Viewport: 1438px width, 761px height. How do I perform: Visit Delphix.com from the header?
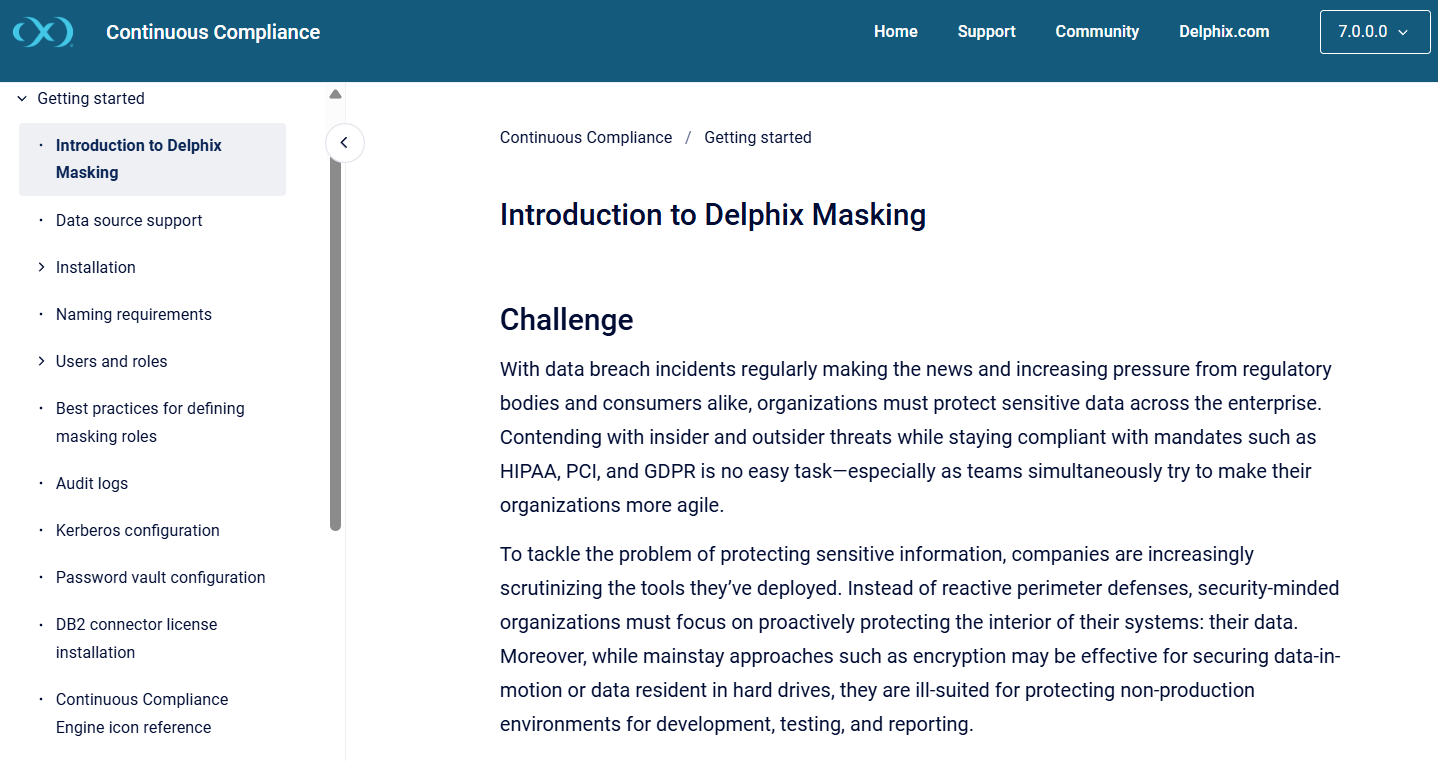coord(1223,31)
